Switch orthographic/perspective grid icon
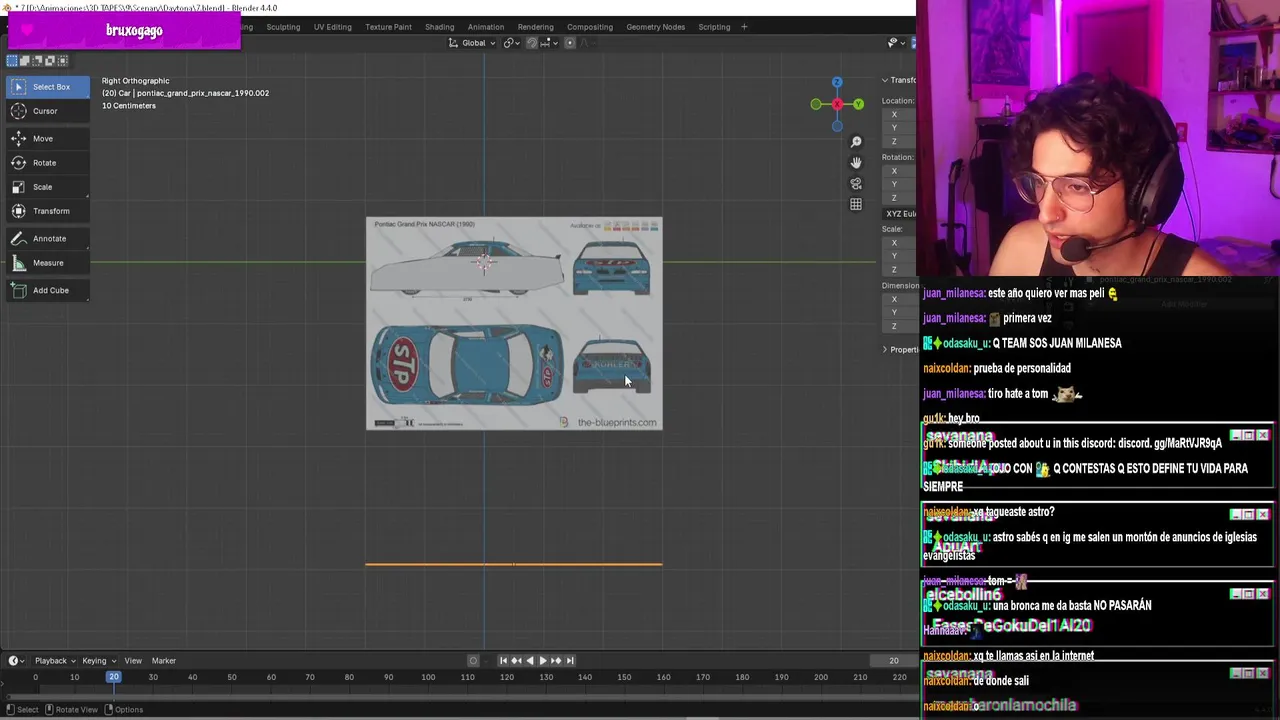 tap(856, 205)
